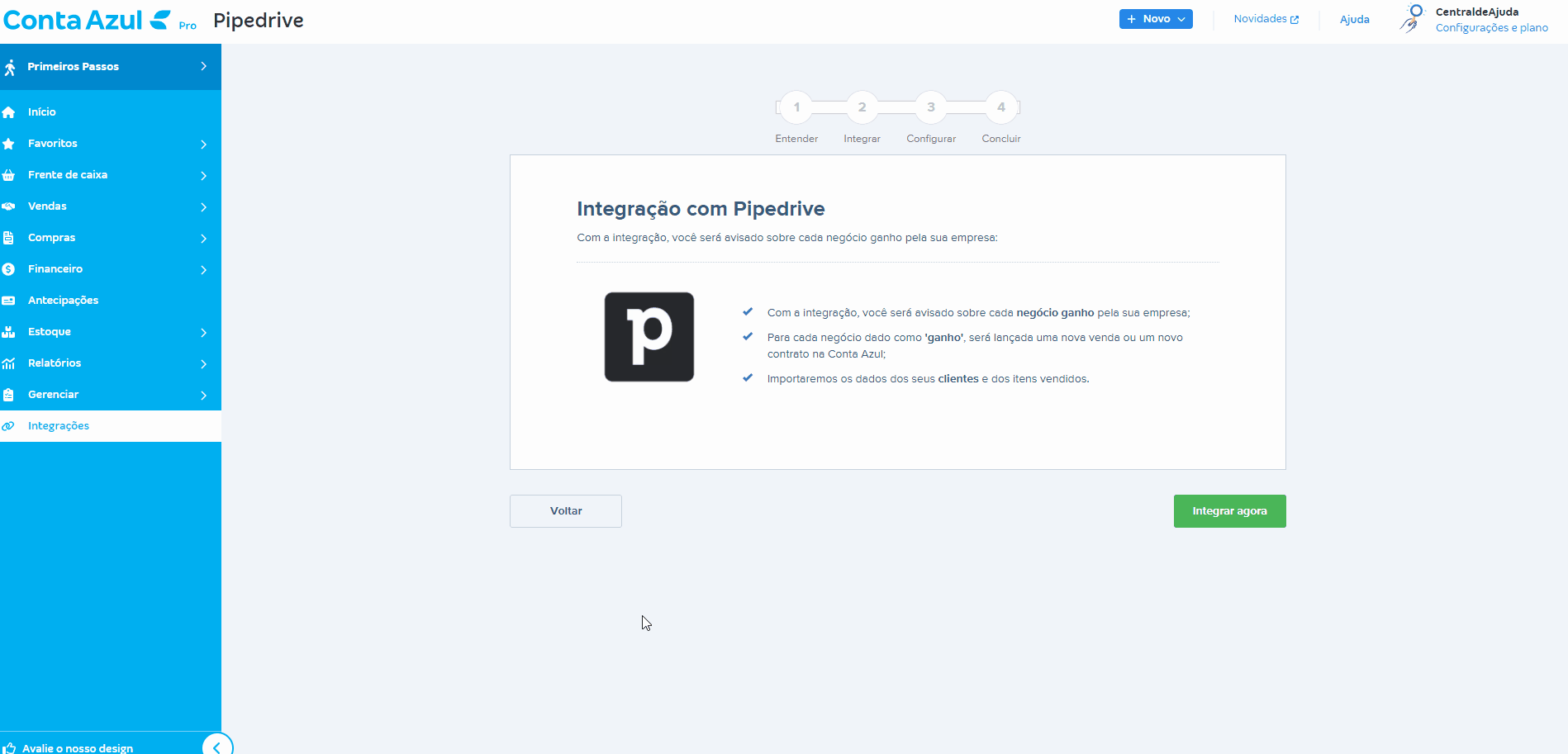The height and width of the screenshot is (754, 1568).
Task: Open the Novidades external link
Action: pos(1266,19)
